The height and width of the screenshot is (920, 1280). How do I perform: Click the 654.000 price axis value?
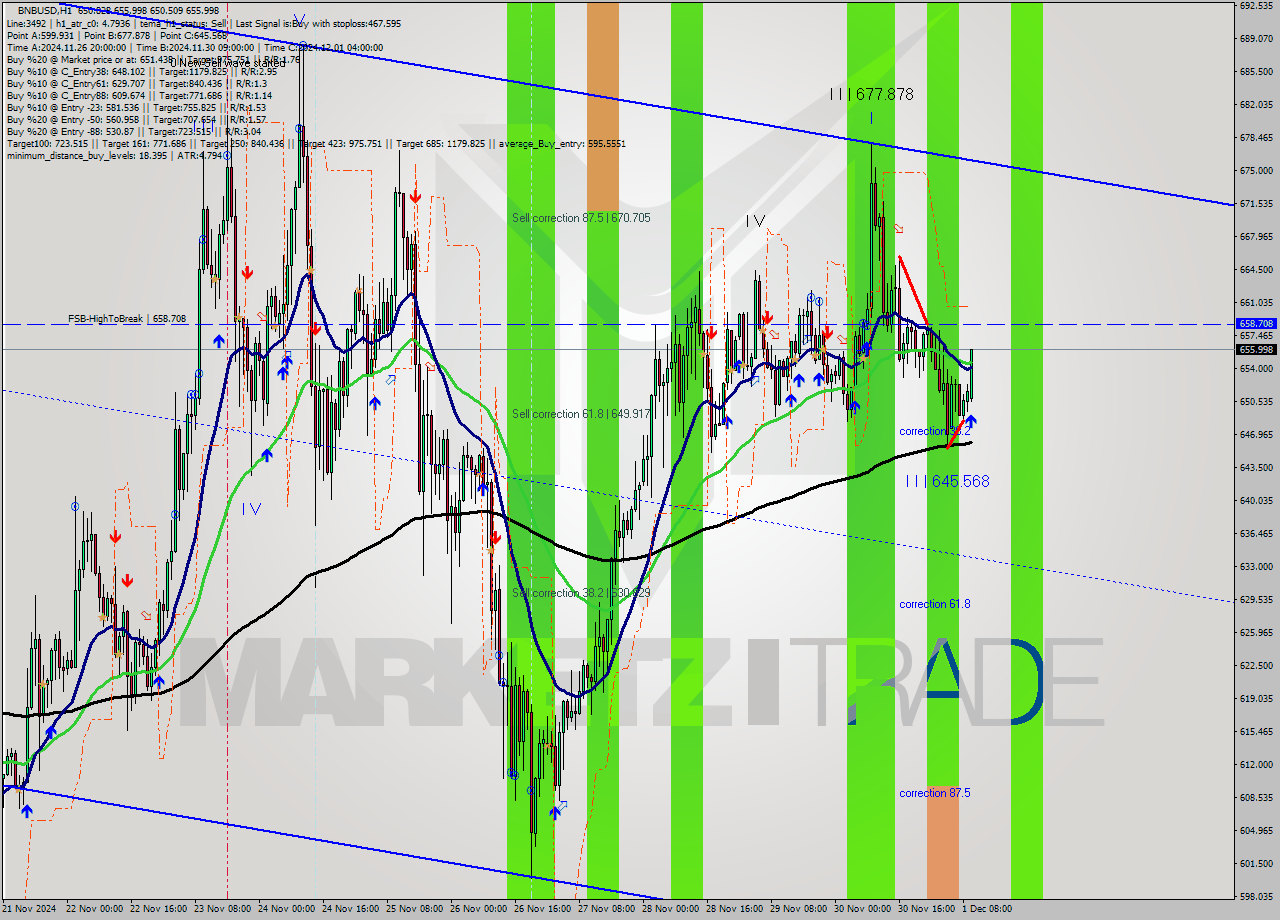pos(1256,369)
